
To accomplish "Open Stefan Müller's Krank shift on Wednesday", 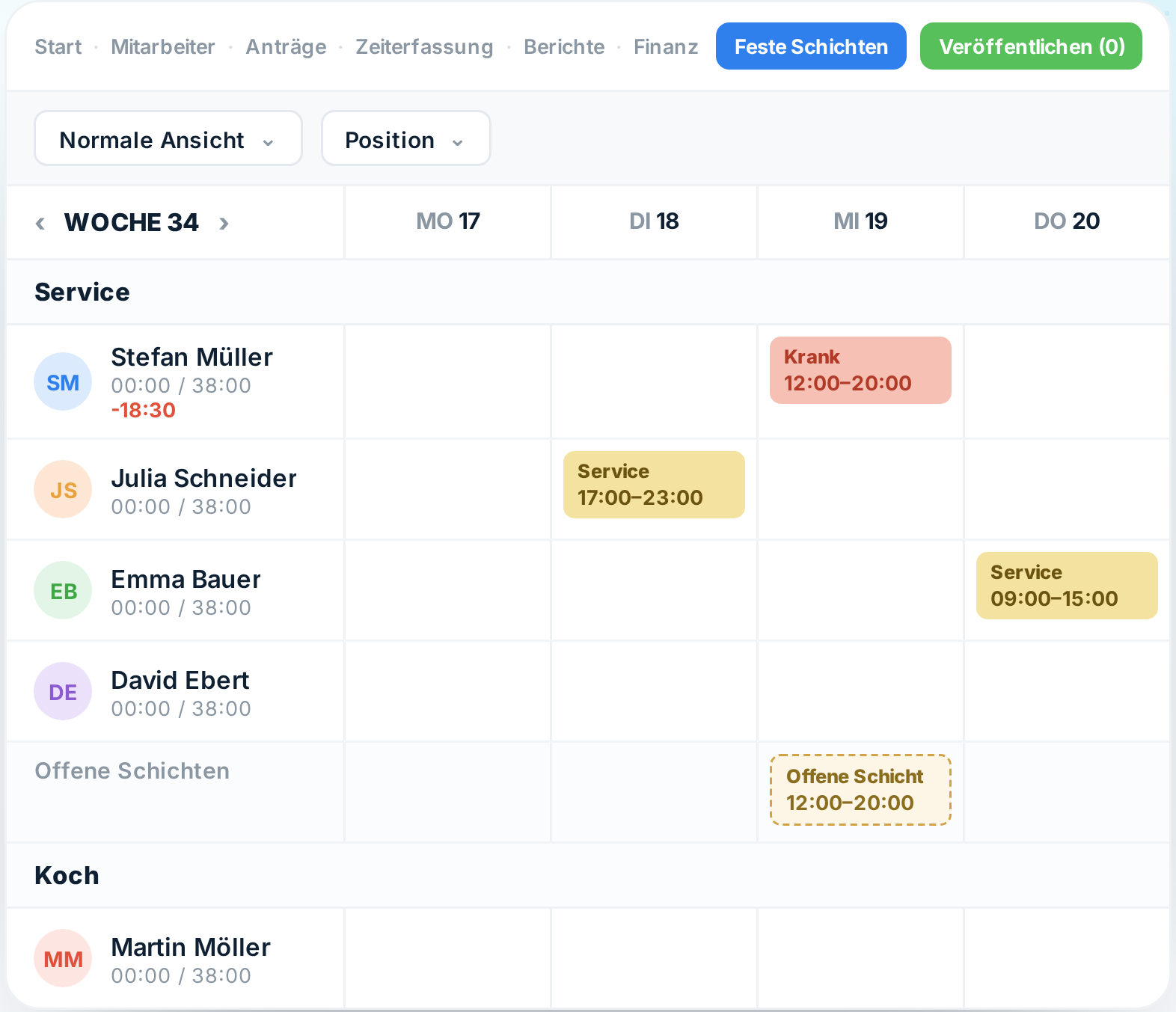I will [860, 370].
